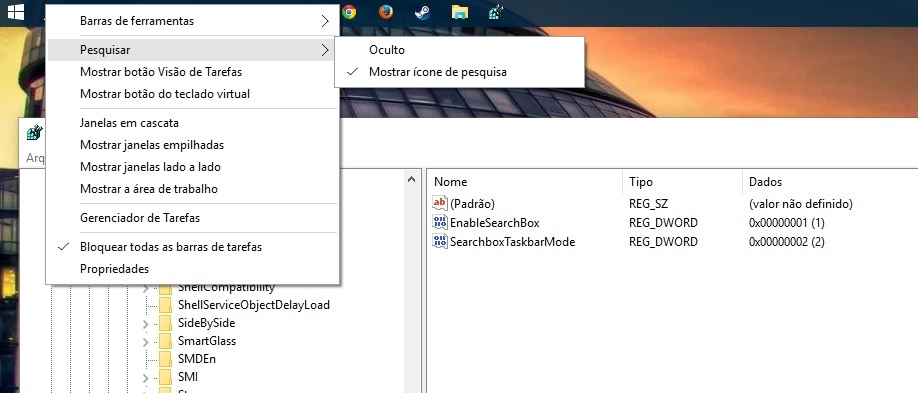Click the (valor não definido) data
This screenshot has width=918, height=393.
click(x=800, y=204)
